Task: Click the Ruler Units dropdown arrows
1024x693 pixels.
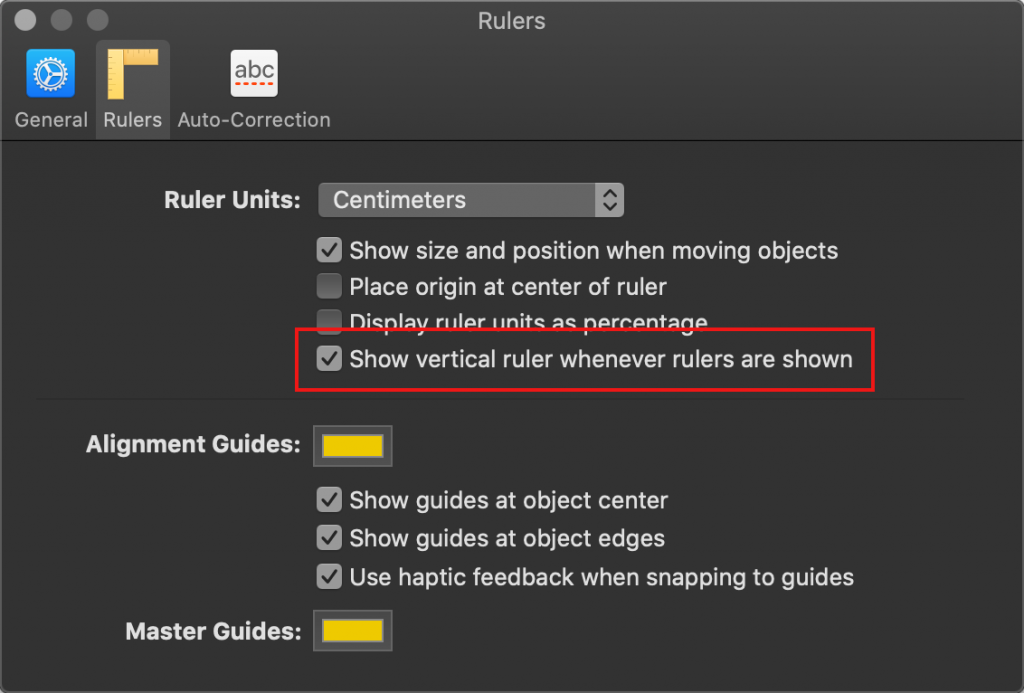Action: tap(608, 200)
